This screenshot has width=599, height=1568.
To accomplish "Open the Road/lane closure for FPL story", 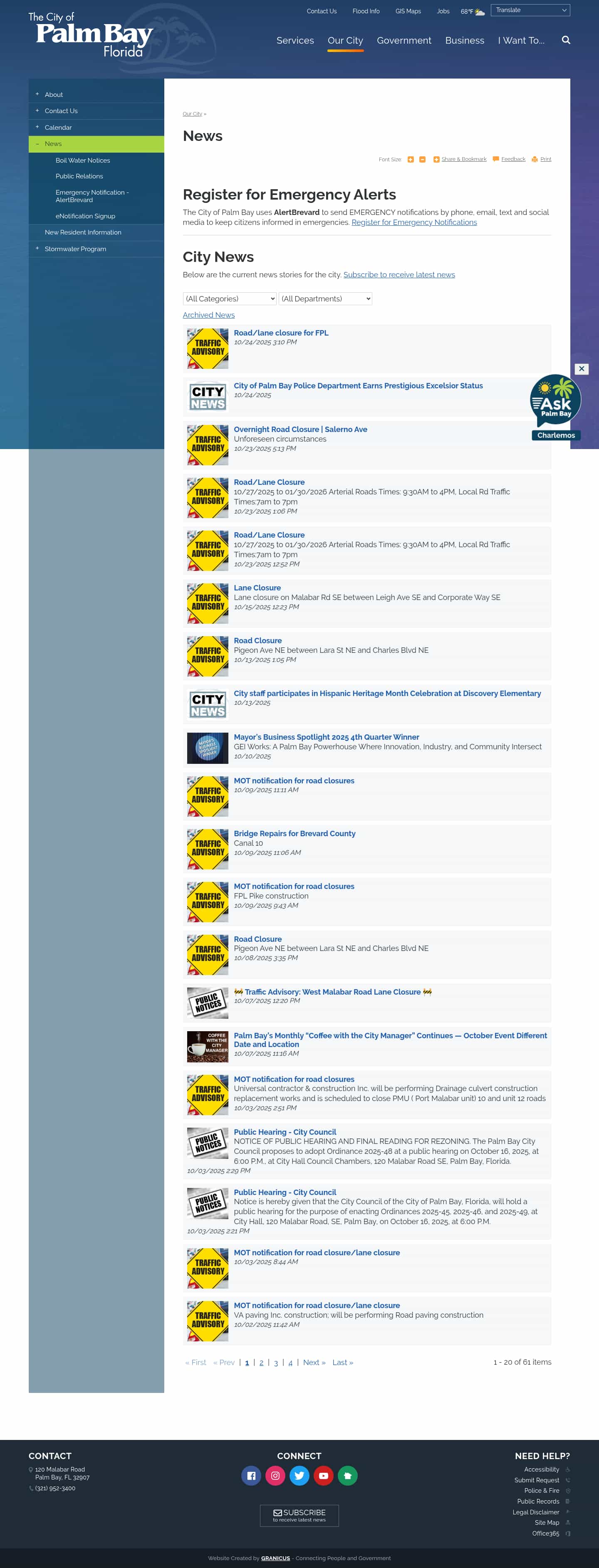I will point(281,333).
